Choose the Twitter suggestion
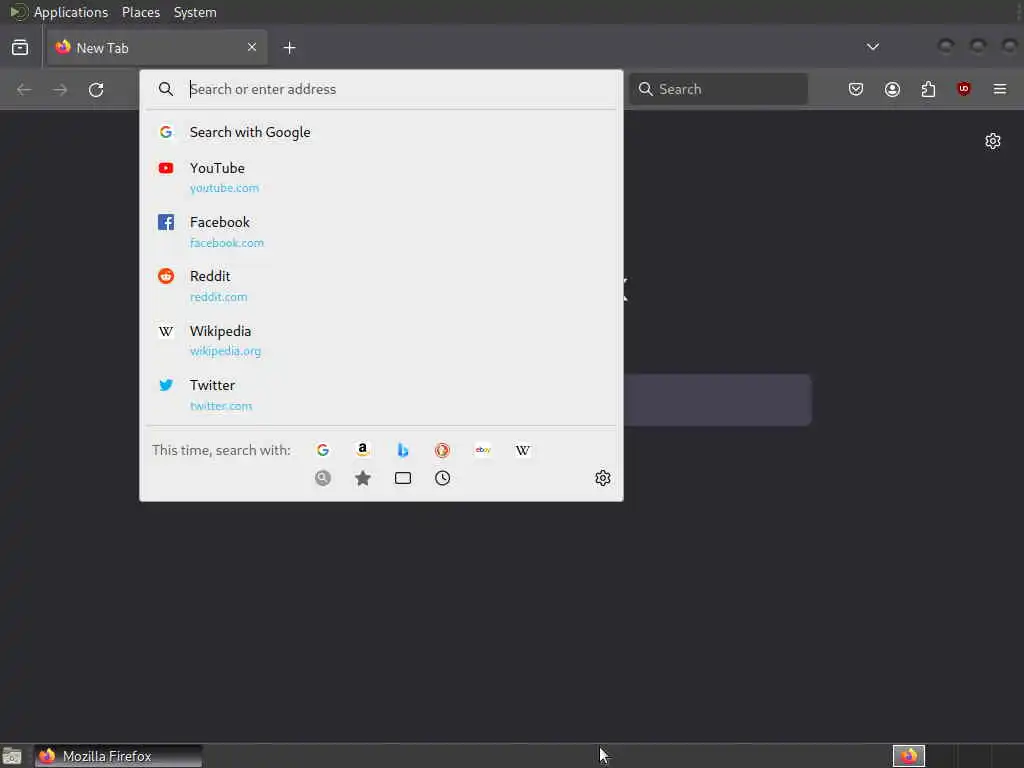The height and width of the screenshot is (768, 1024). pos(381,395)
